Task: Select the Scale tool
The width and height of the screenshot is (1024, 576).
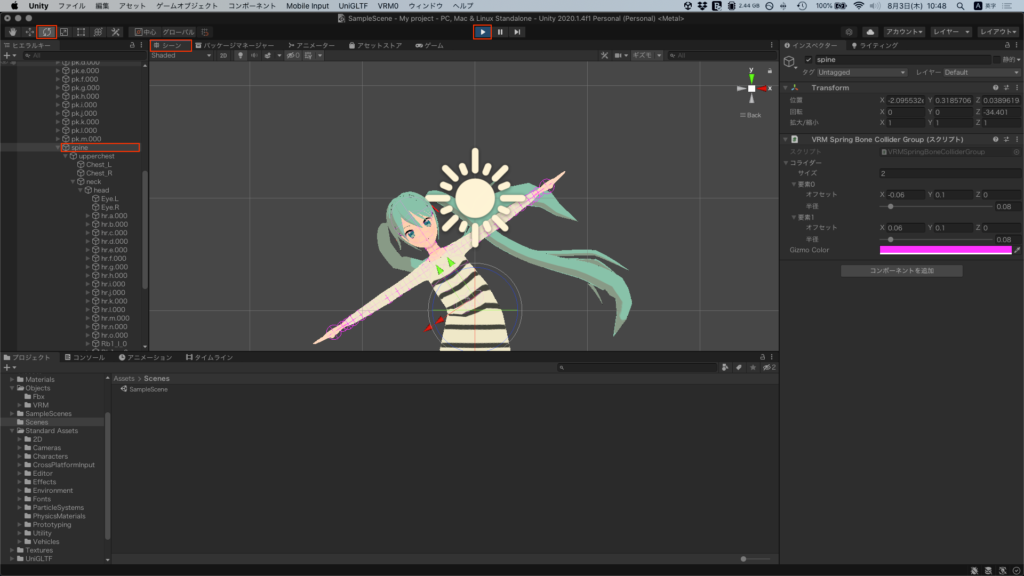Action: (x=63, y=32)
